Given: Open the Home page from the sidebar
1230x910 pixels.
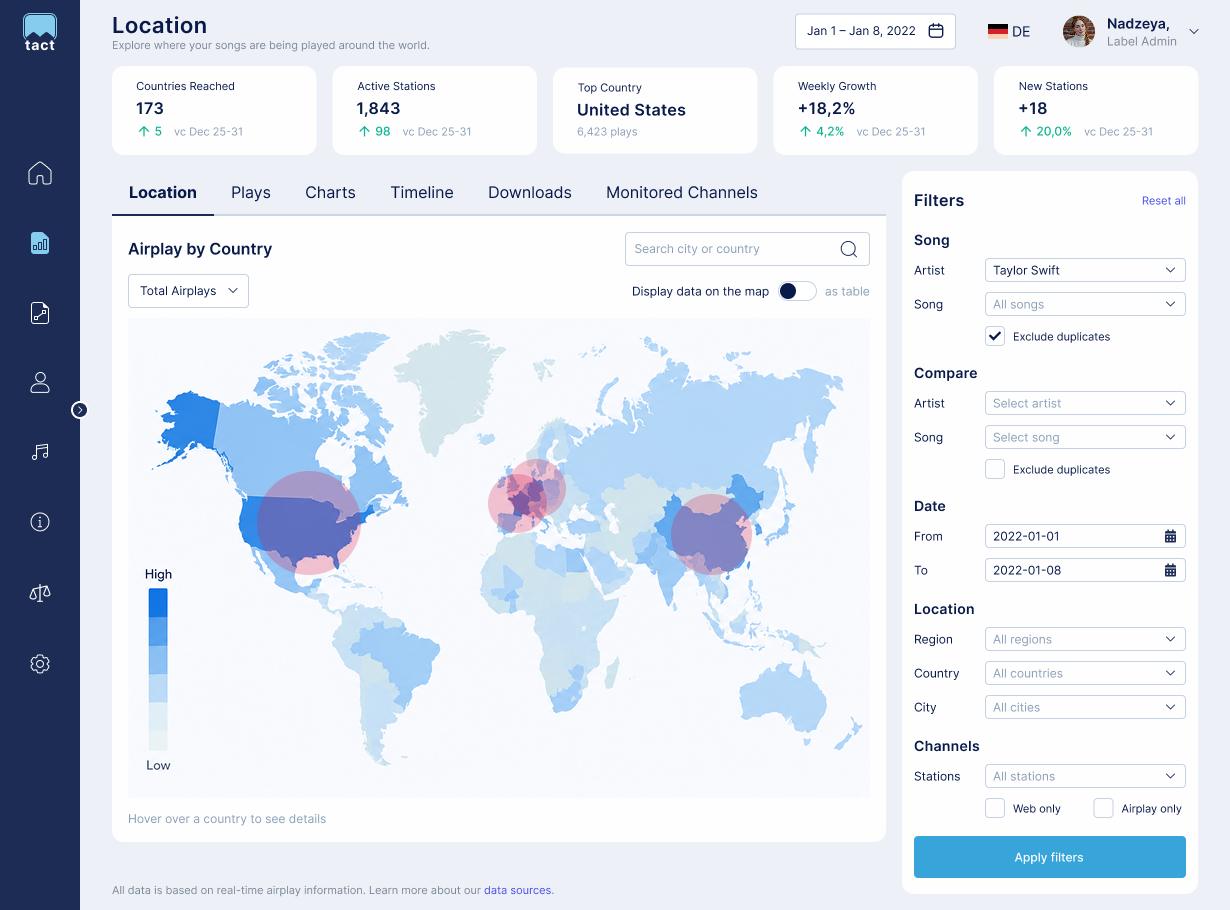Looking at the screenshot, I should tap(40, 173).
